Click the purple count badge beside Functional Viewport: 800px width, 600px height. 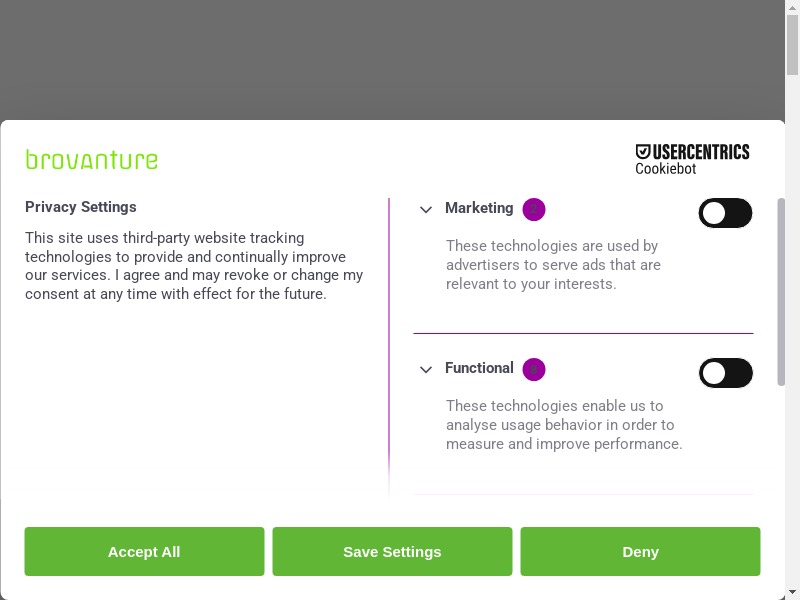tap(534, 369)
